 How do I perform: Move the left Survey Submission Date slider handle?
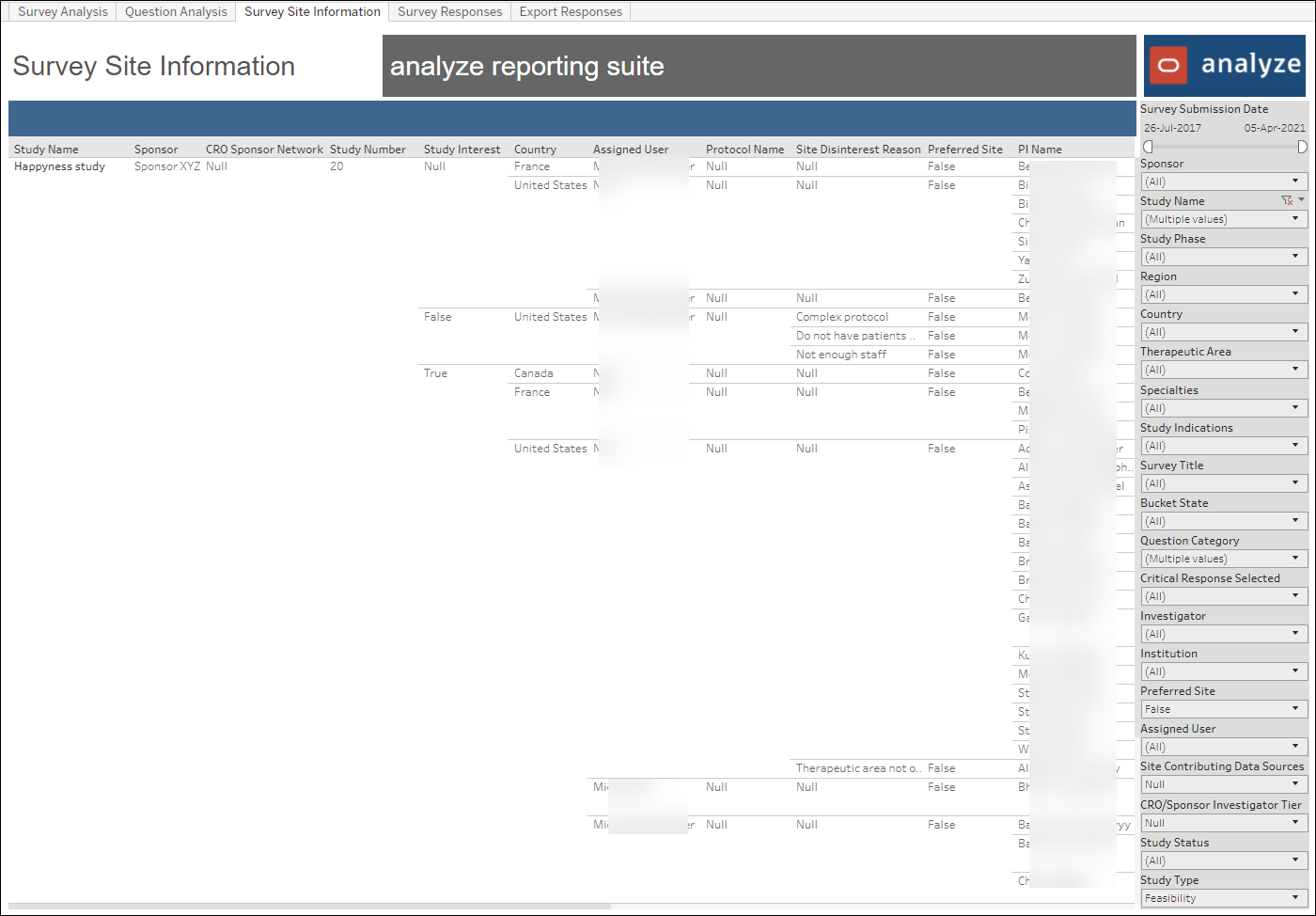click(x=1148, y=147)
